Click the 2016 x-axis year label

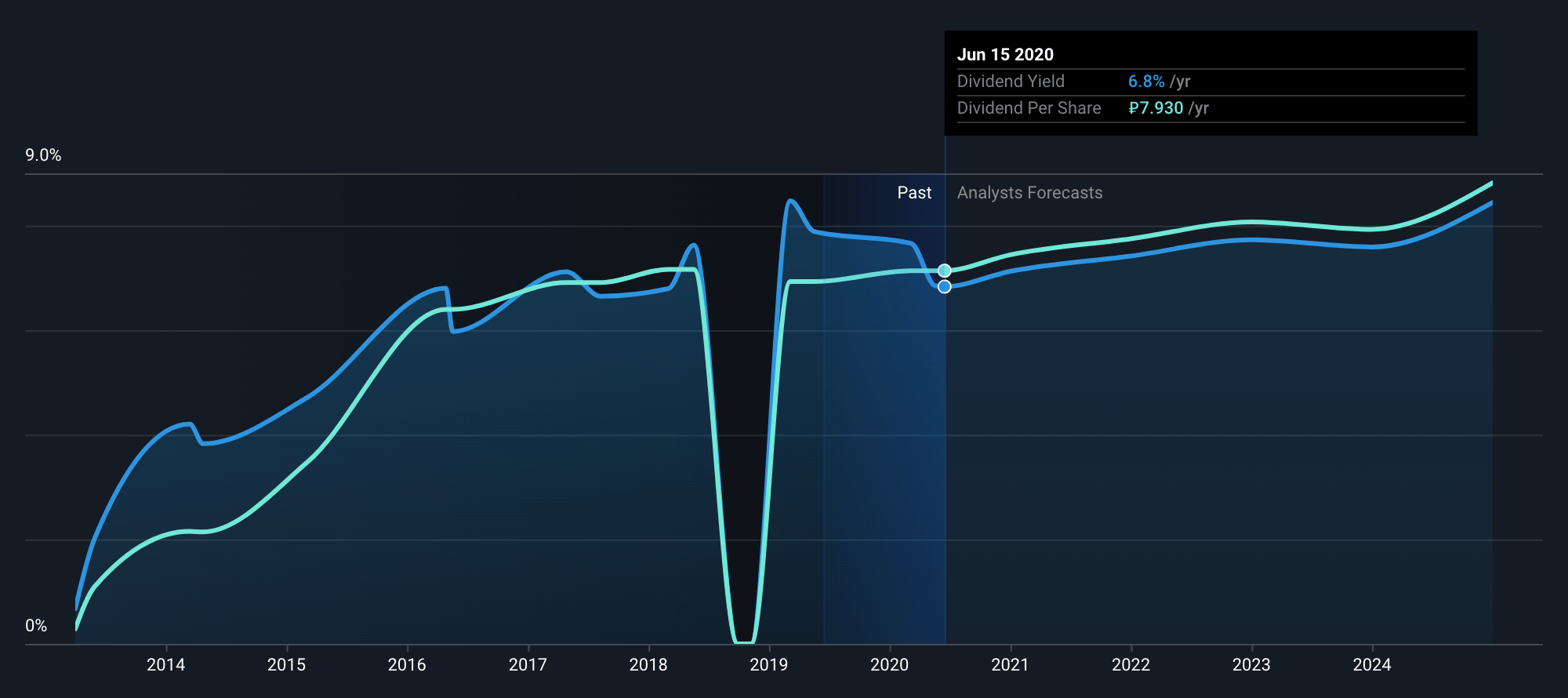coord(407,665)
